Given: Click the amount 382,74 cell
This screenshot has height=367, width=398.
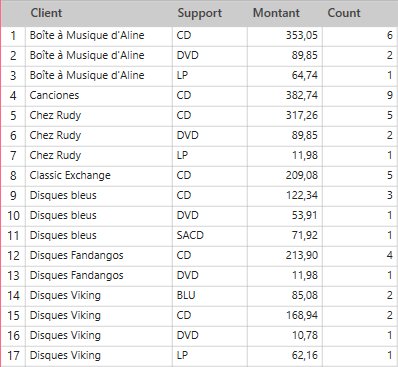Looking at the screenshot, I should click(285, 96).
